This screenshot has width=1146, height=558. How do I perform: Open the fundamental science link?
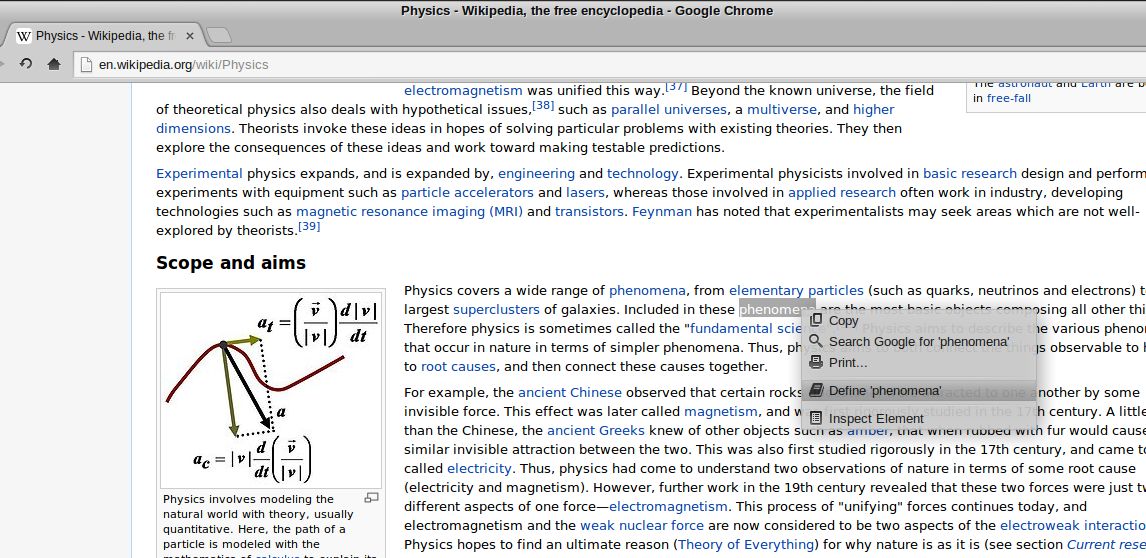pyautogui.click(x=748, y=328)
